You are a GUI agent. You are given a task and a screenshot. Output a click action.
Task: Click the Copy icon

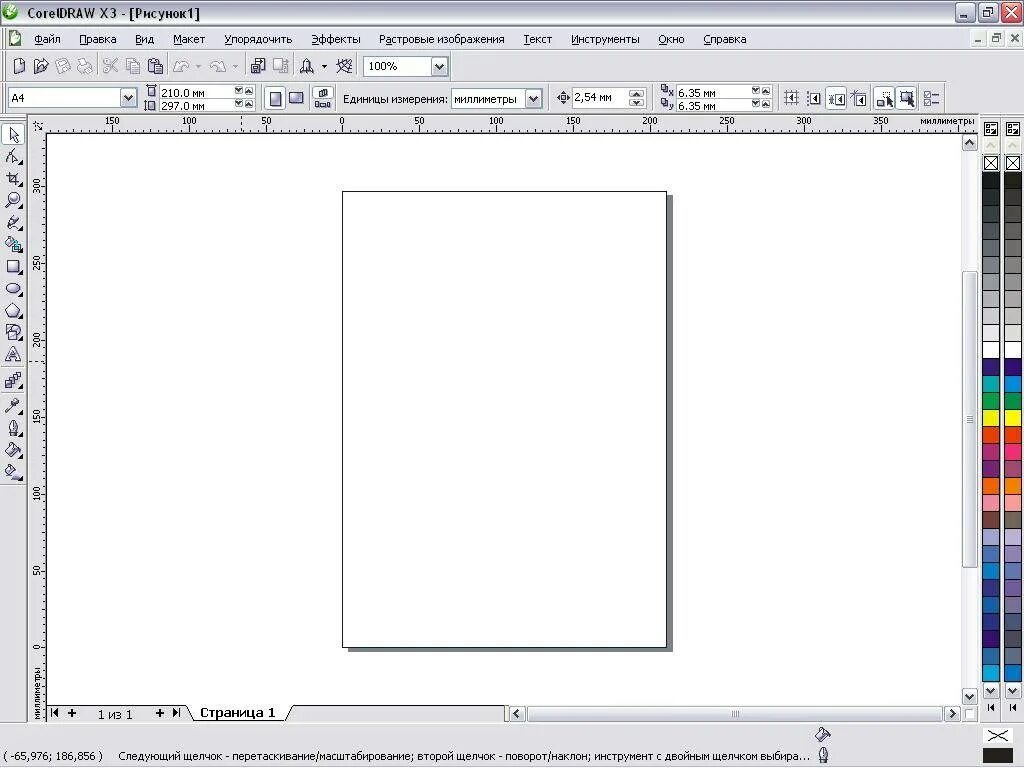click(133, 66)
